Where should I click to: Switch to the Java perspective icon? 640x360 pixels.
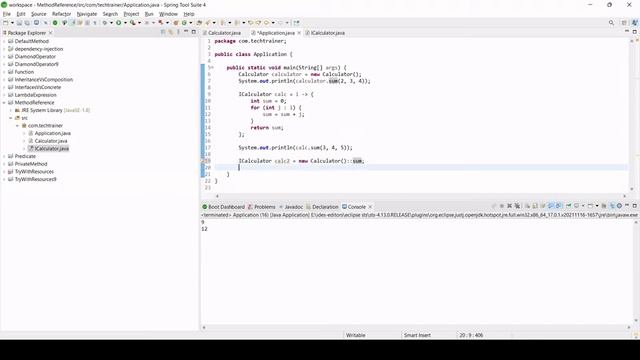tap(635, 23)
